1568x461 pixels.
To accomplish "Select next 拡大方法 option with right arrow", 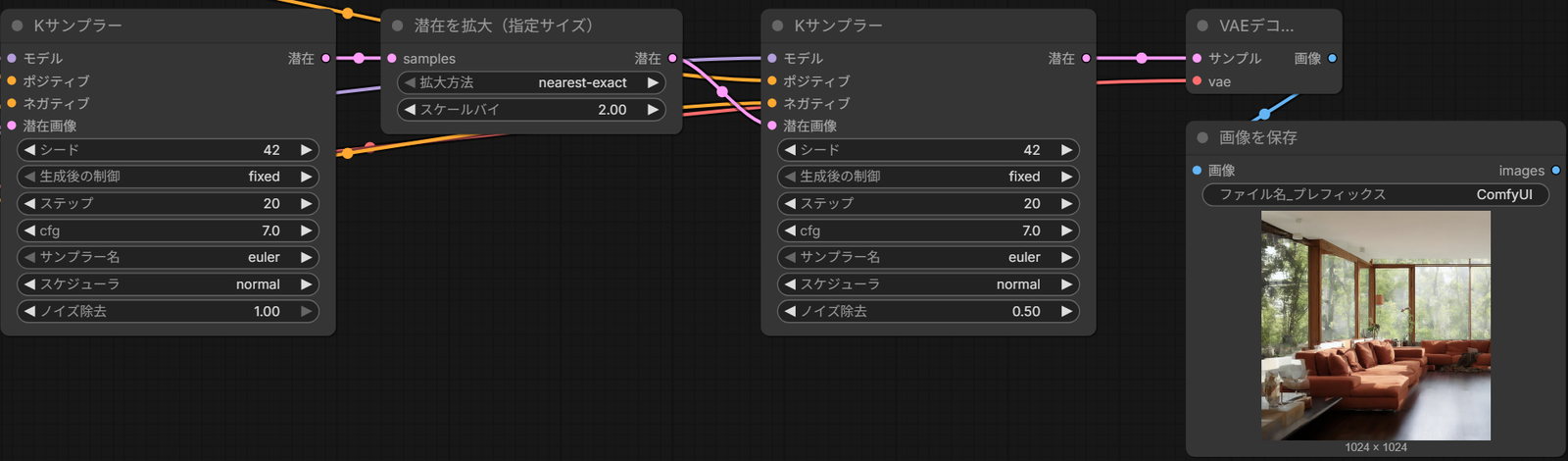I will (653, 82).
